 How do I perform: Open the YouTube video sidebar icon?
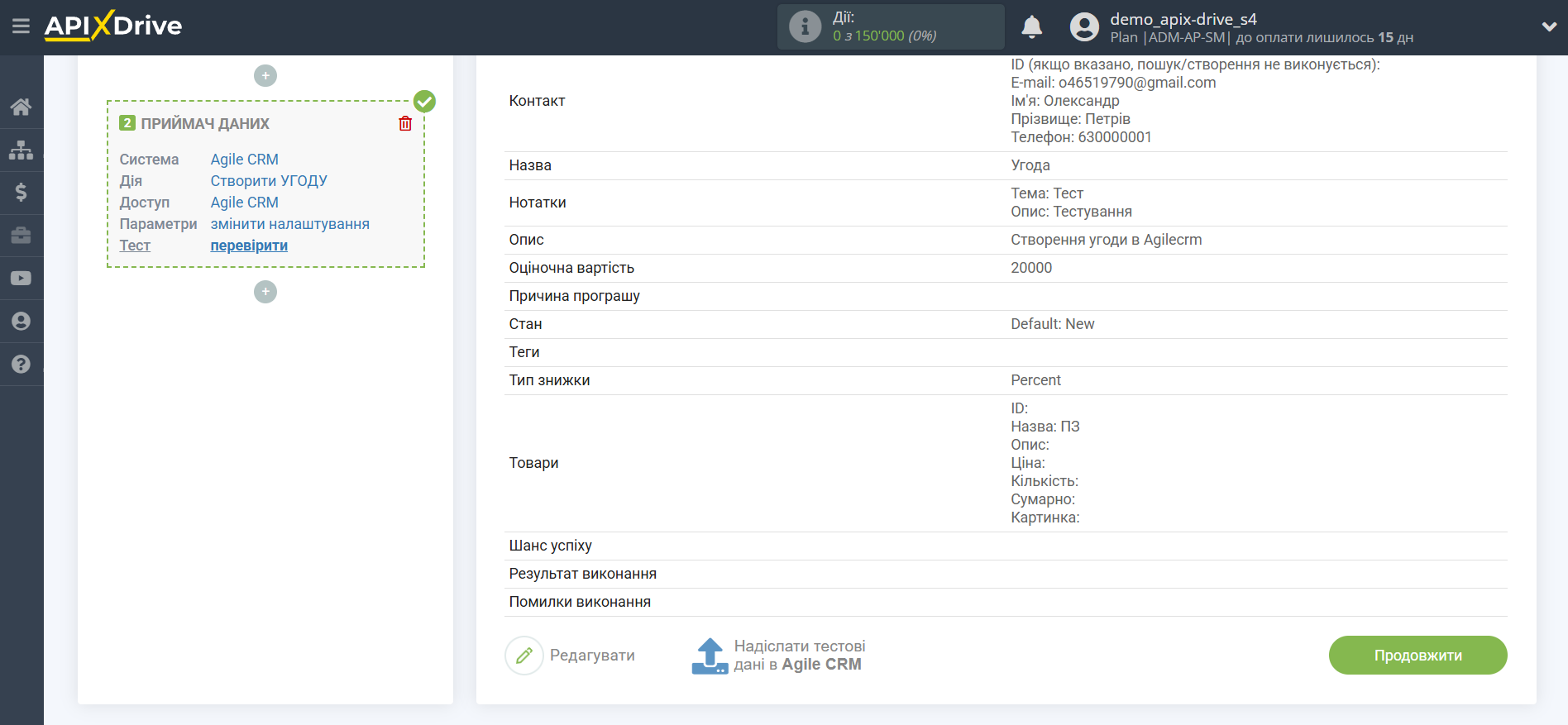(22, 279)
